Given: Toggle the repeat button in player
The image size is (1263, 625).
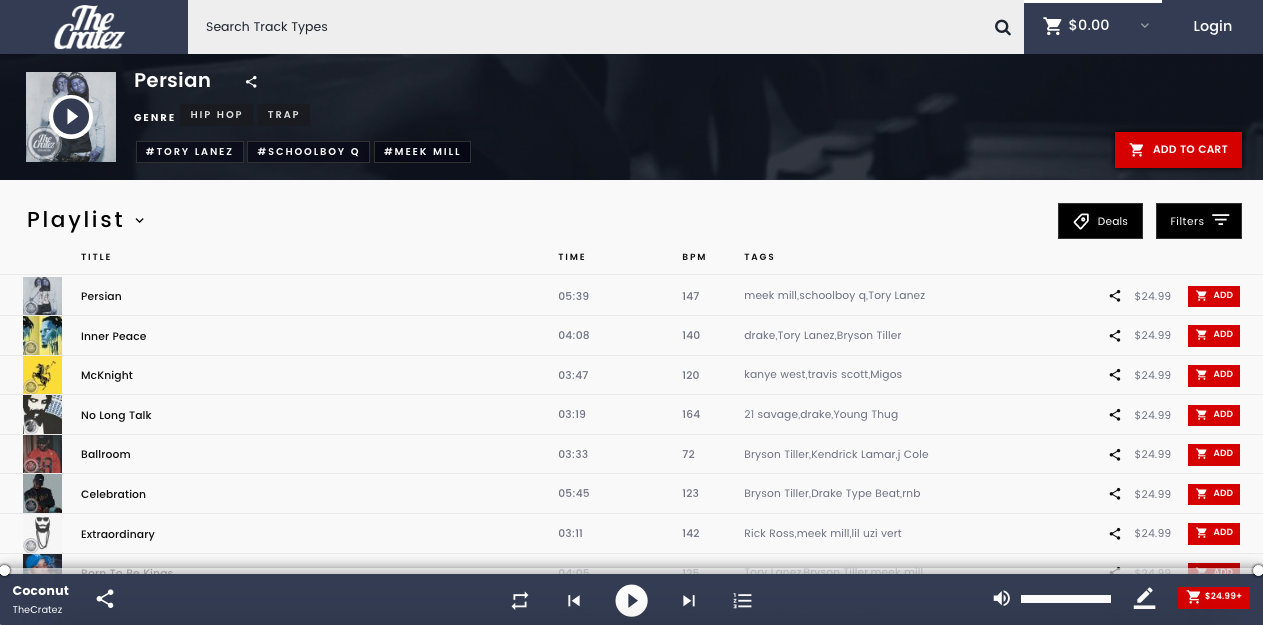Looking at the screenshot, I should pyautogui.click(x=520, y=601).
